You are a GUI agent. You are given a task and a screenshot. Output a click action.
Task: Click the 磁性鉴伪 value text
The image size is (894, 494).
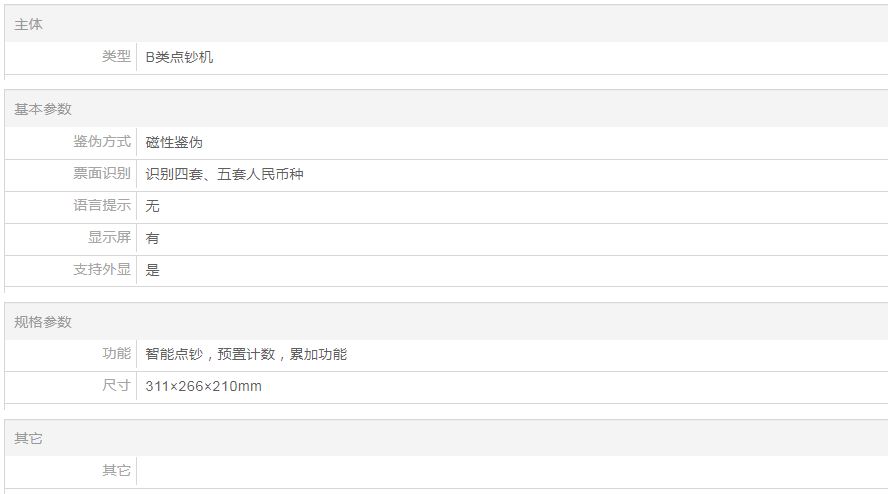(x=174, y=142)
